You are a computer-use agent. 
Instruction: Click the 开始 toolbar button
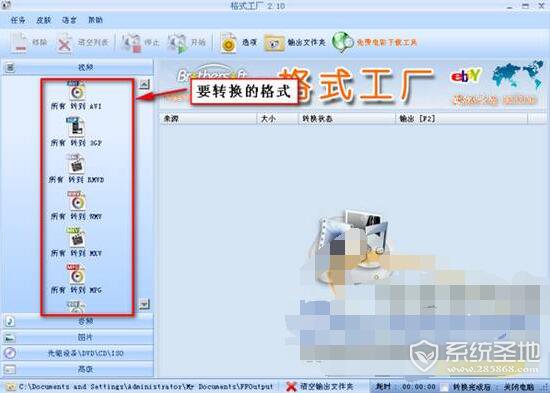click(x=186, y=43)
